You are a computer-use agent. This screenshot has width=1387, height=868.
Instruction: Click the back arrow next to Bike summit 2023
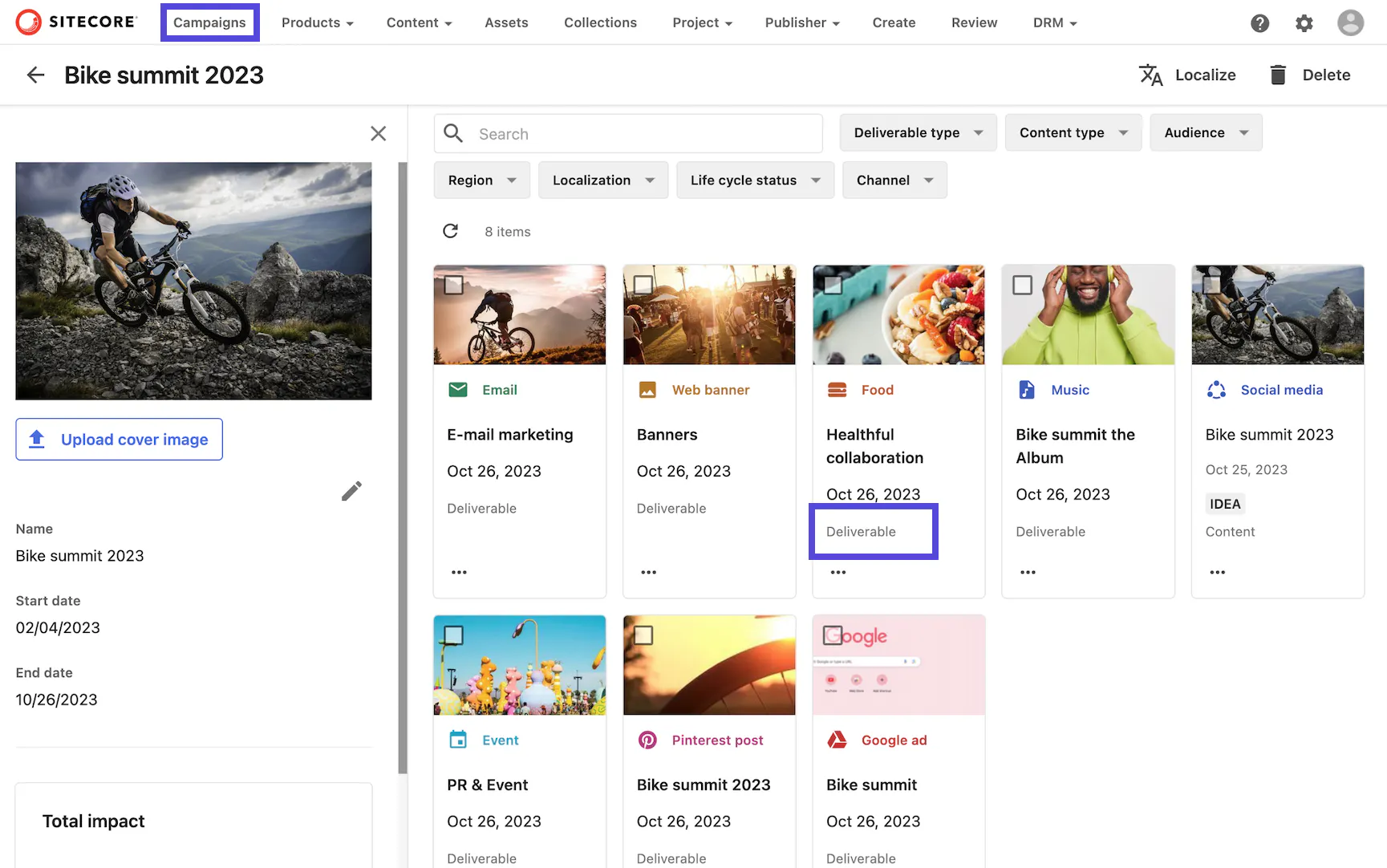coord(35,75)
